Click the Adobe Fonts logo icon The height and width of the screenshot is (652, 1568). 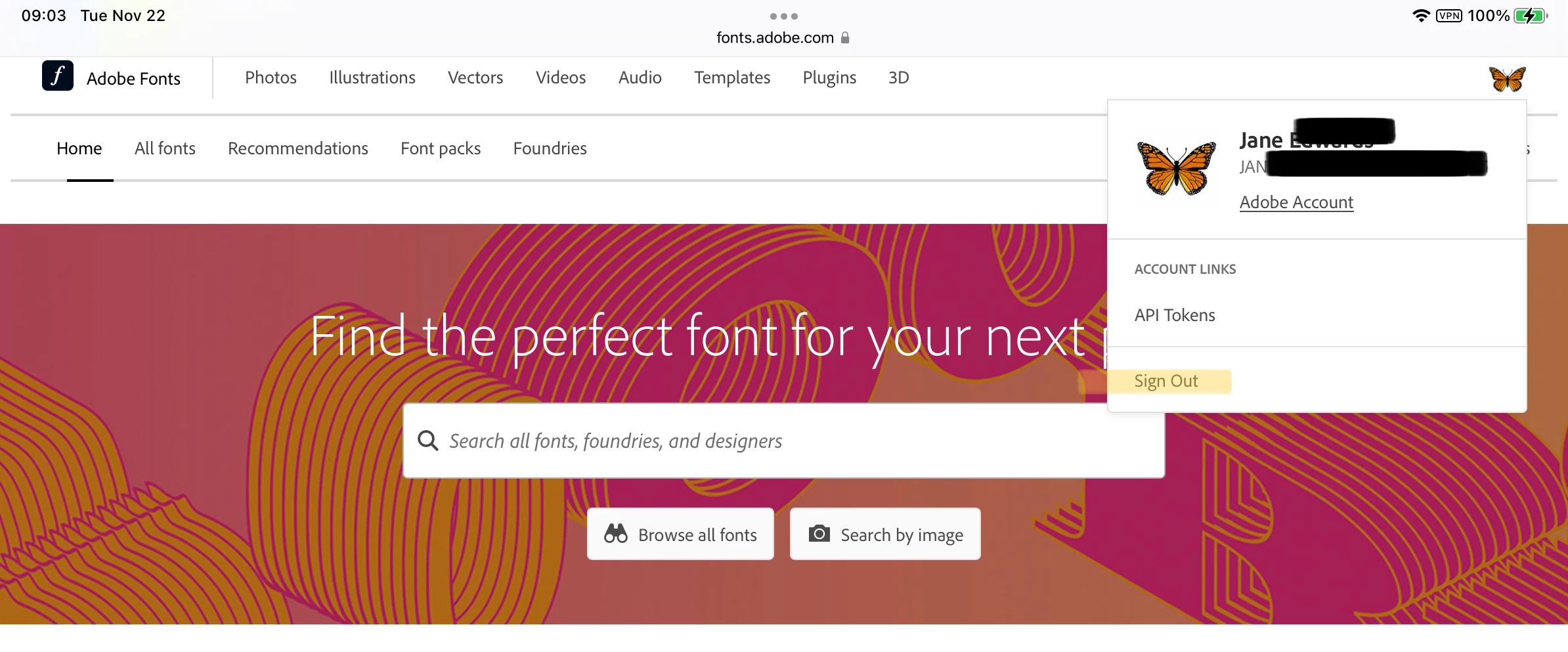(x=58, y=76)
